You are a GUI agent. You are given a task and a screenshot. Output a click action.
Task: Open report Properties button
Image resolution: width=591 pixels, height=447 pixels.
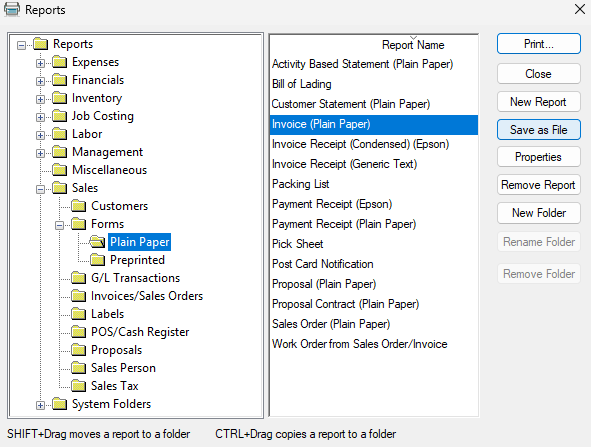539,157
